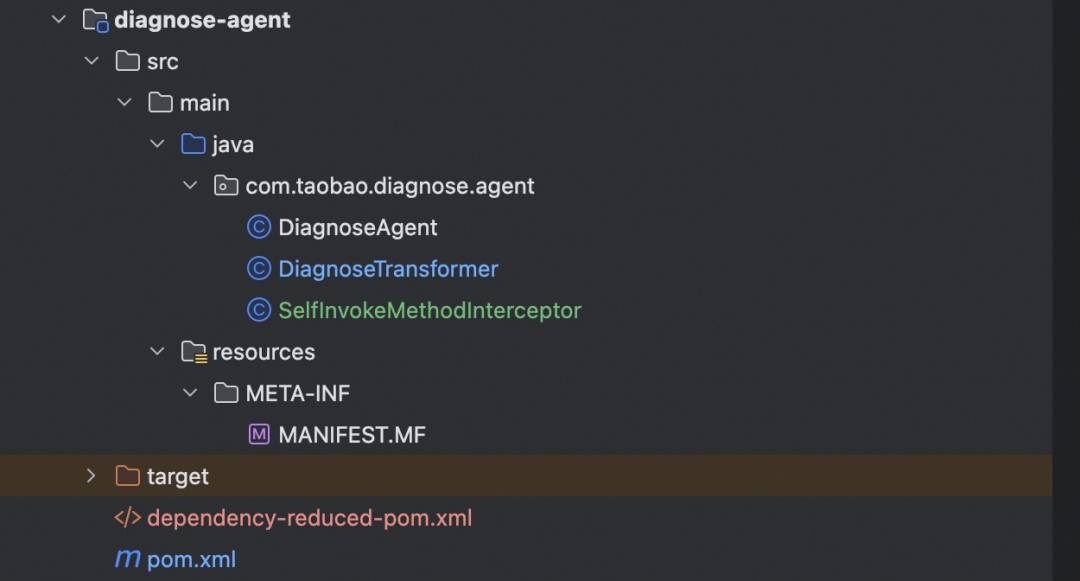Collapse the main folder chevron
The height and width of the screenshot is (581, 1080).
pos(125,103)
